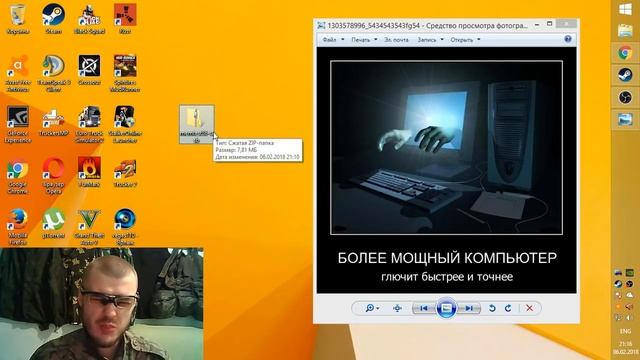Switch to Steam on the taskbar

(625, 75)
